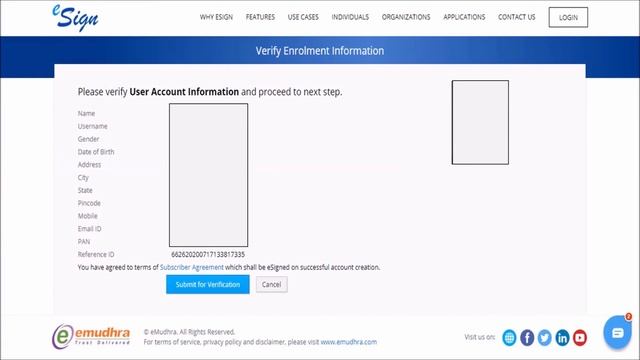The height and width of the screenshot is (360, 640).
Task: Click the Username field label
Action: pos(92,126)
